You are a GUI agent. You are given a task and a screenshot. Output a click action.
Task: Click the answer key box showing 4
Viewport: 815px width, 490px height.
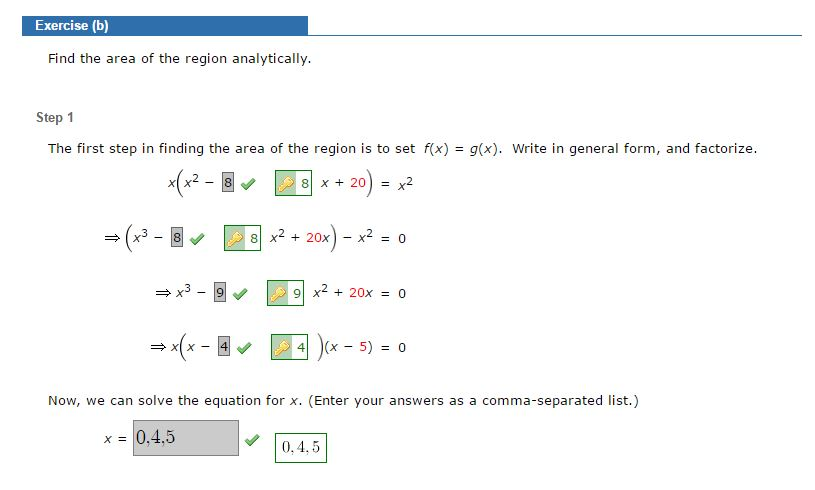pos(290,347)
